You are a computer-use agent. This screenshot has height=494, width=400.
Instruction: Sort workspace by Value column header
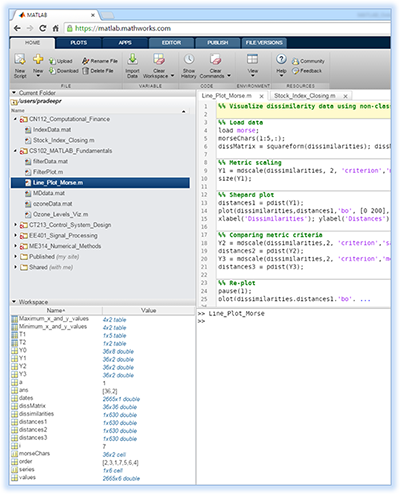click(149, 311)
